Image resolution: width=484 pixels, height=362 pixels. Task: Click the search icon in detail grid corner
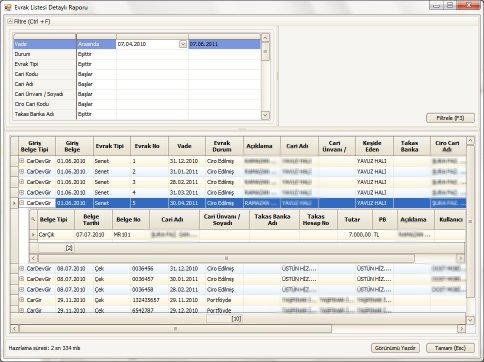coord(33,220)
